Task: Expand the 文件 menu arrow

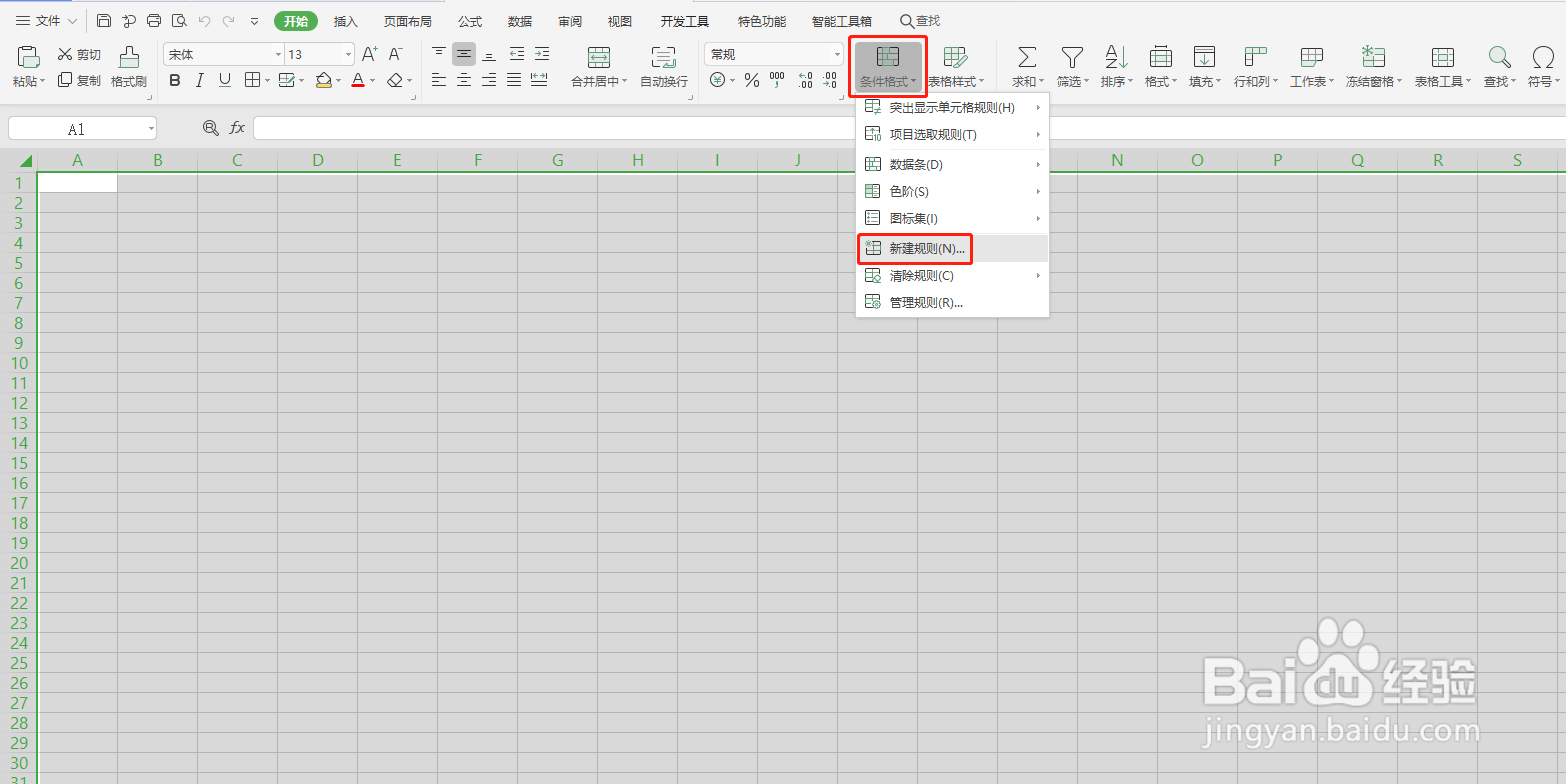Action: point(72,21)
